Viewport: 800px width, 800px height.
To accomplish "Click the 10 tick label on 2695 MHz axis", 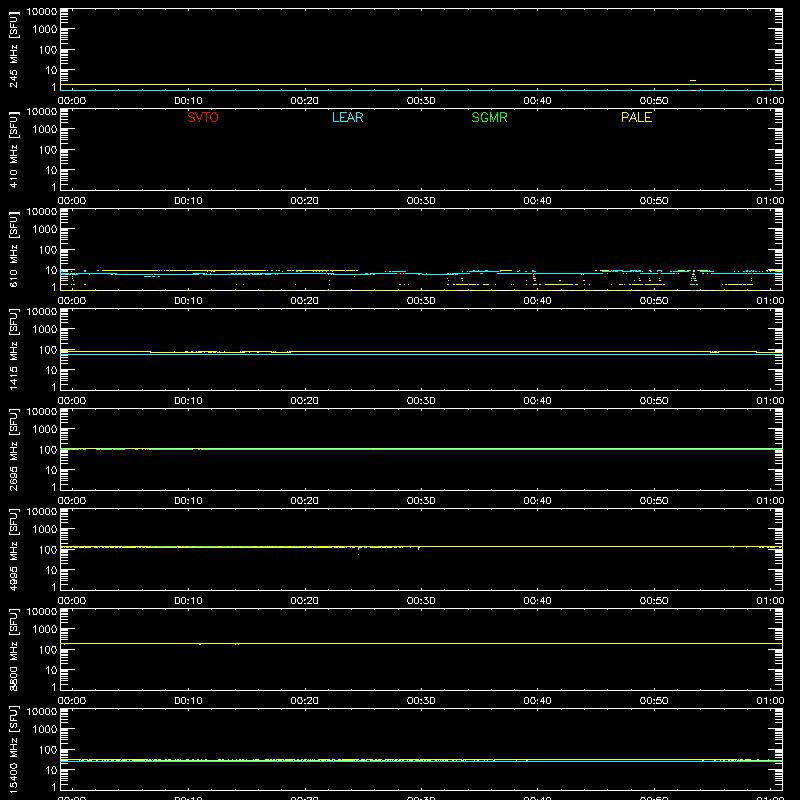I will coord(51,470).
